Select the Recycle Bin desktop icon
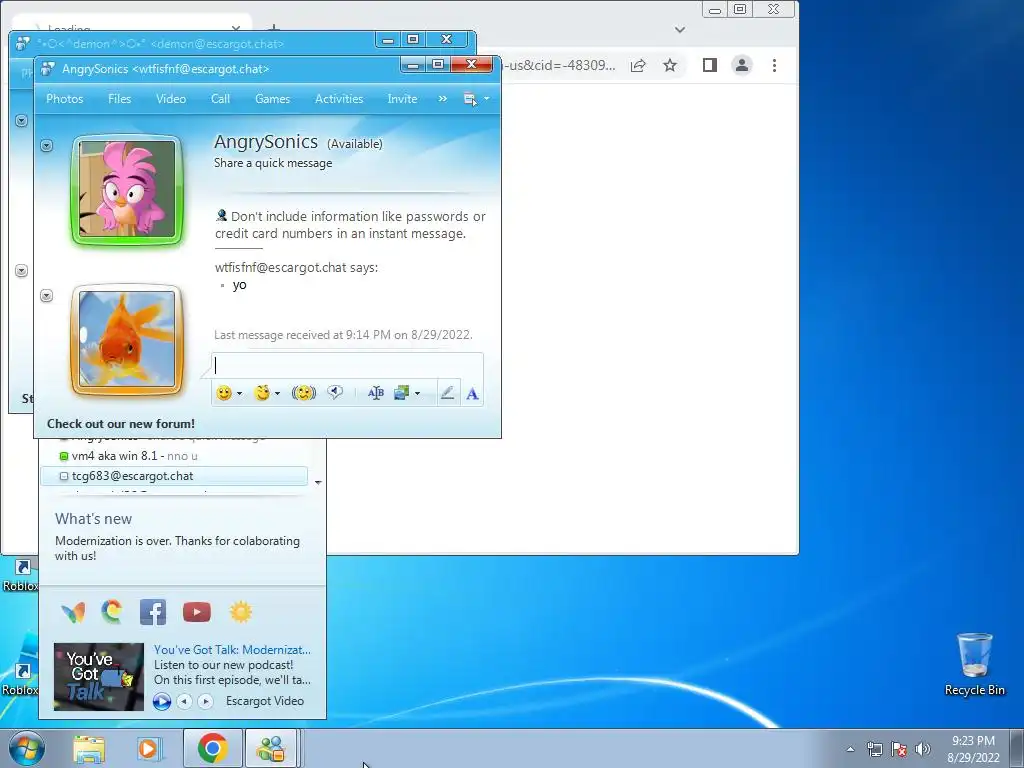 [x=974, y=665]
